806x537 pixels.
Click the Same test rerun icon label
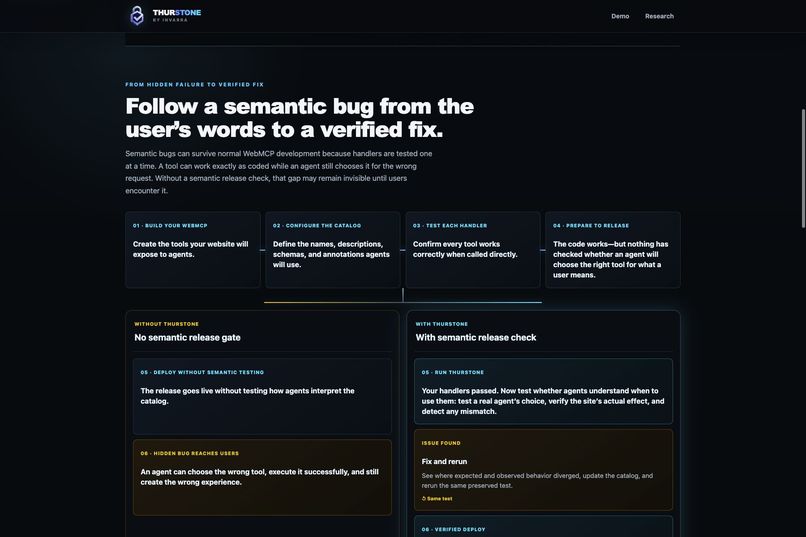coord(437,498)
